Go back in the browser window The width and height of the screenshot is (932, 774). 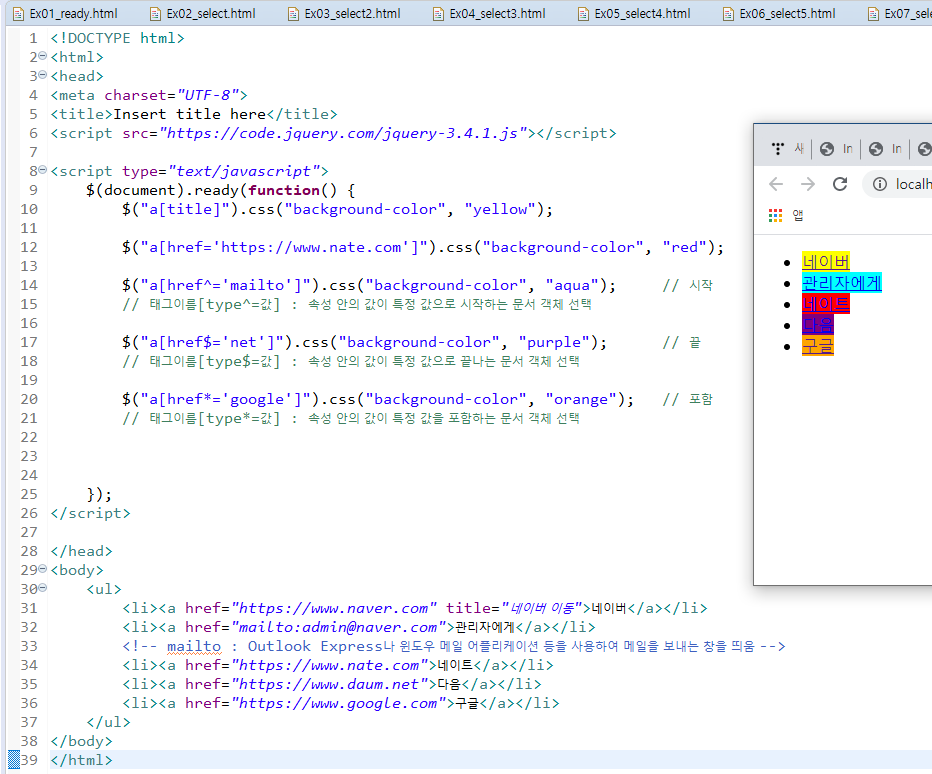[776, 184]
